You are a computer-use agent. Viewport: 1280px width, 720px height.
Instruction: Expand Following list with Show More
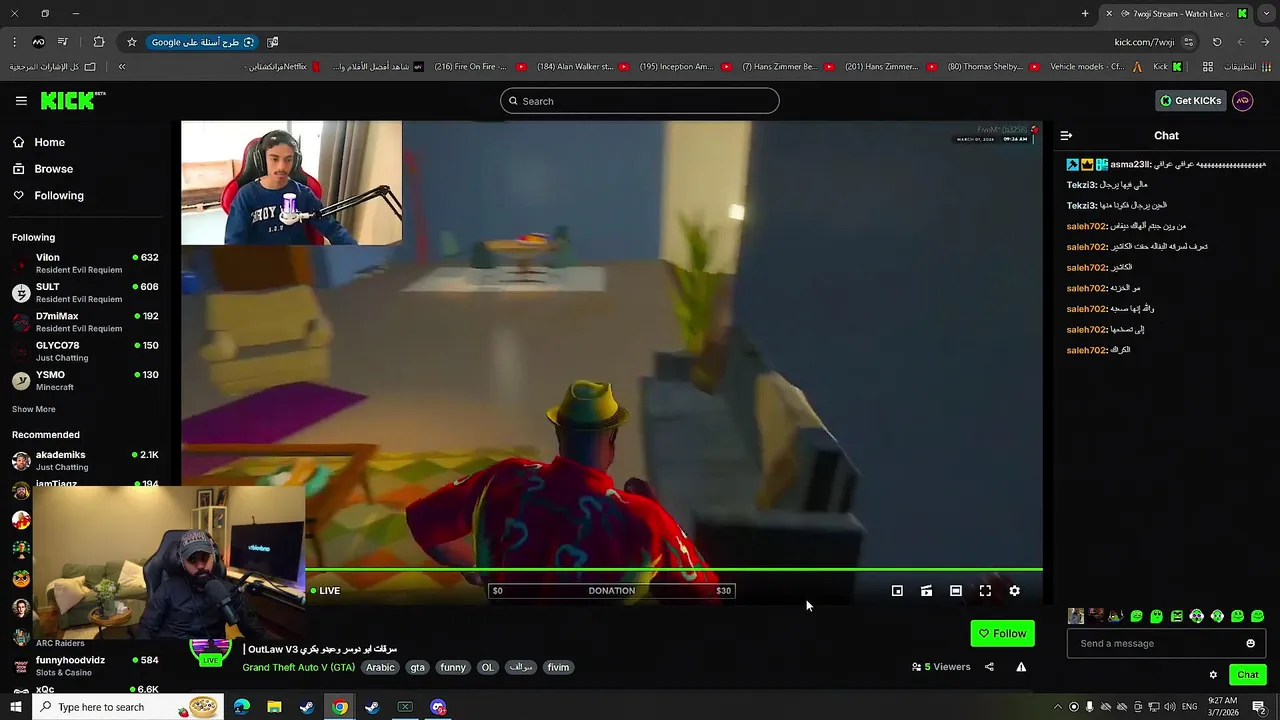coord(34,409)
